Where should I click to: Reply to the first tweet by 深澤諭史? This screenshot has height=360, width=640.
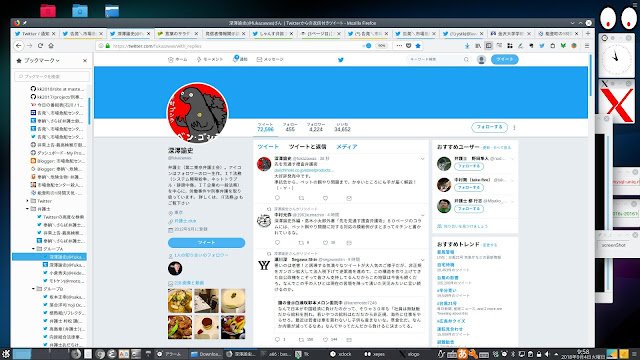click(x=278, y=198)
